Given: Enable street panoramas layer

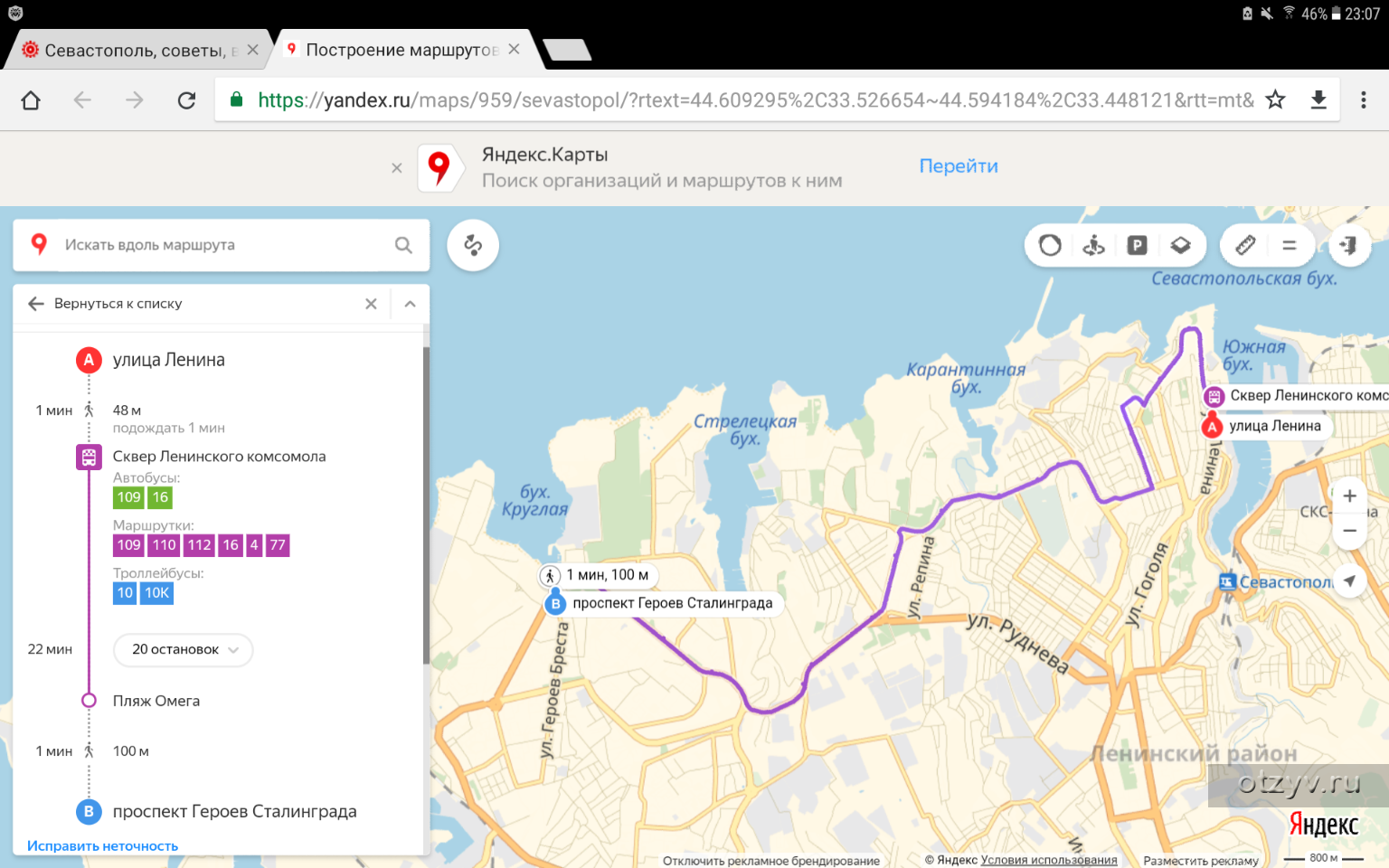Looking at the screenshot, I should pyautogui.click(x=1093, y=245).
